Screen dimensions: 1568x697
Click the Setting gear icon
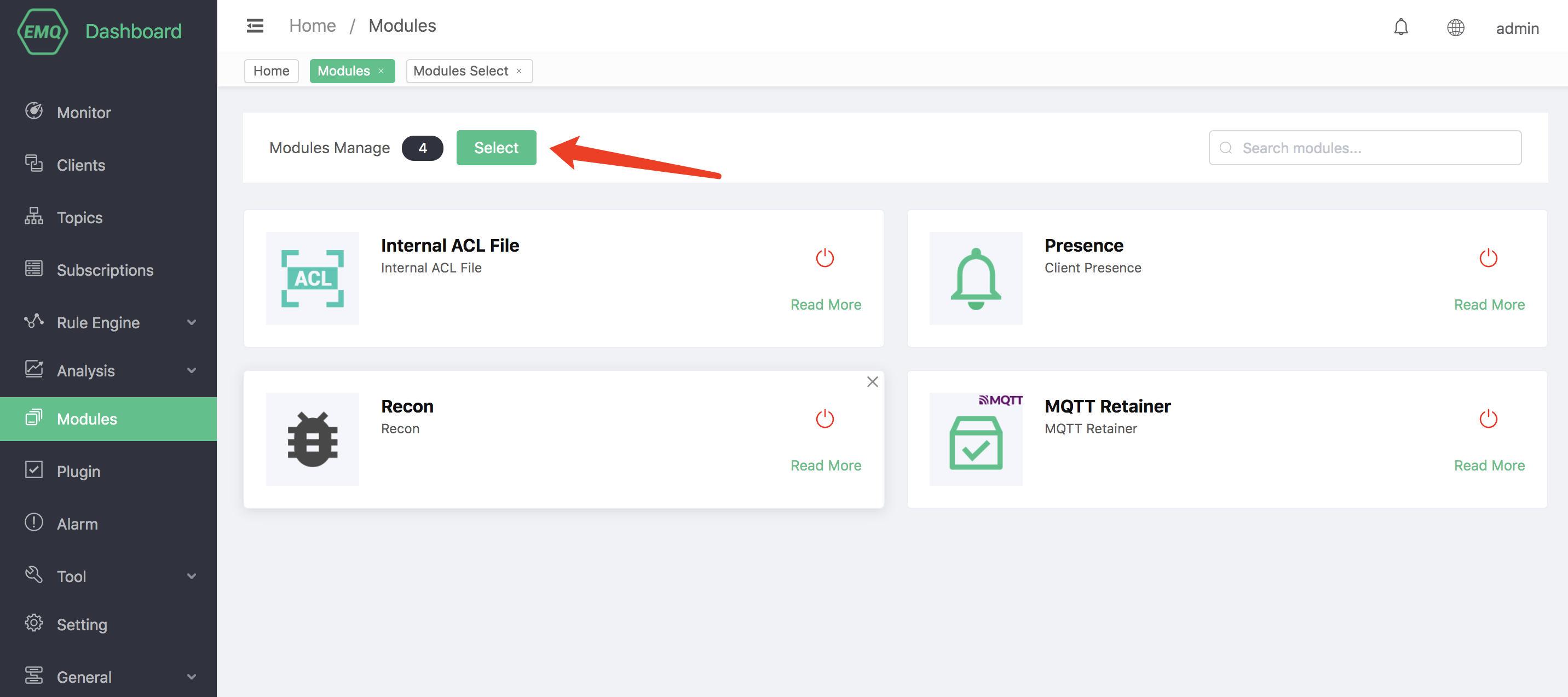pos(34,623)
